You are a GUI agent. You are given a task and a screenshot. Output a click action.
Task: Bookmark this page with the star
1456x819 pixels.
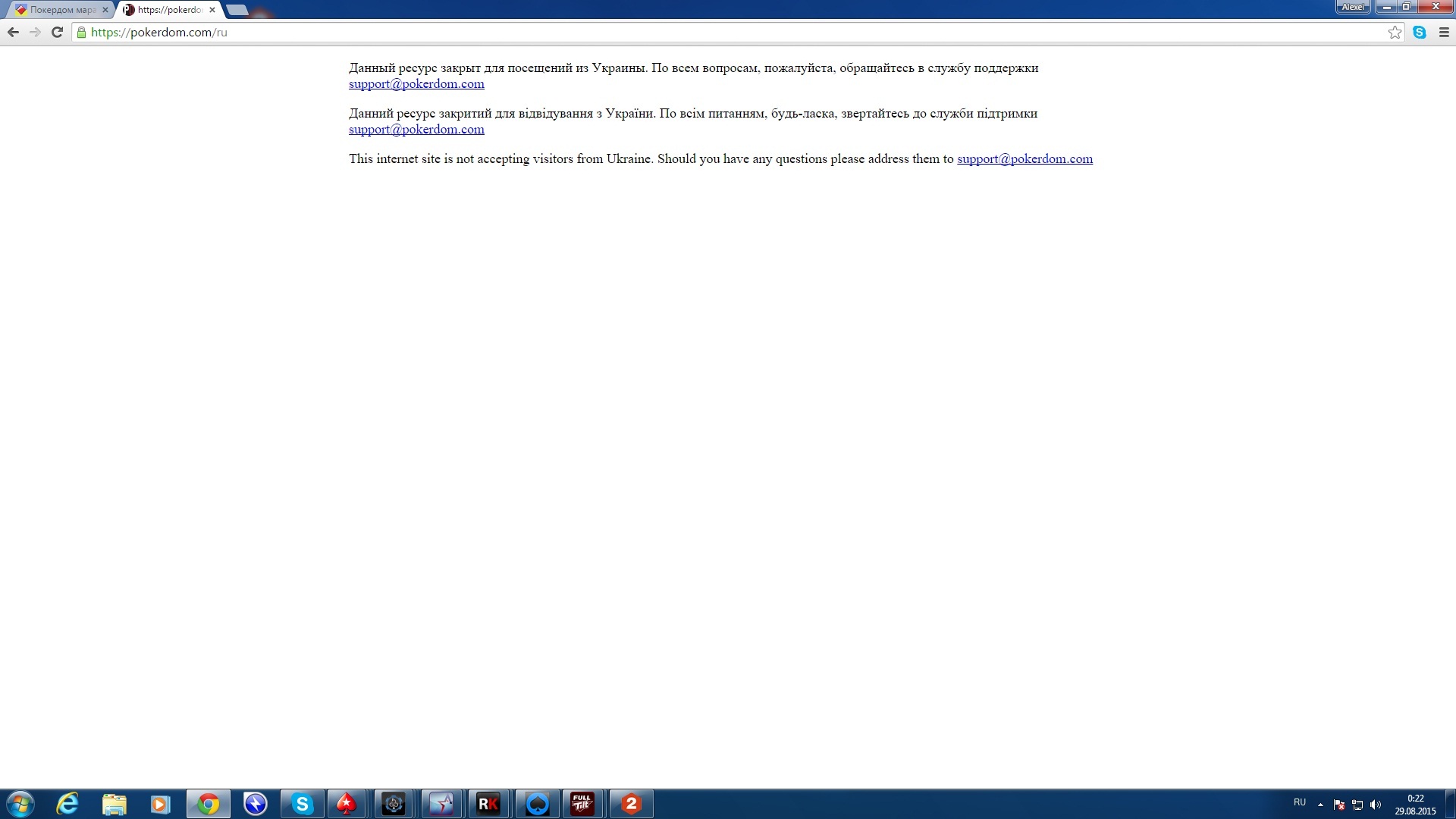tap(1395, 32)
